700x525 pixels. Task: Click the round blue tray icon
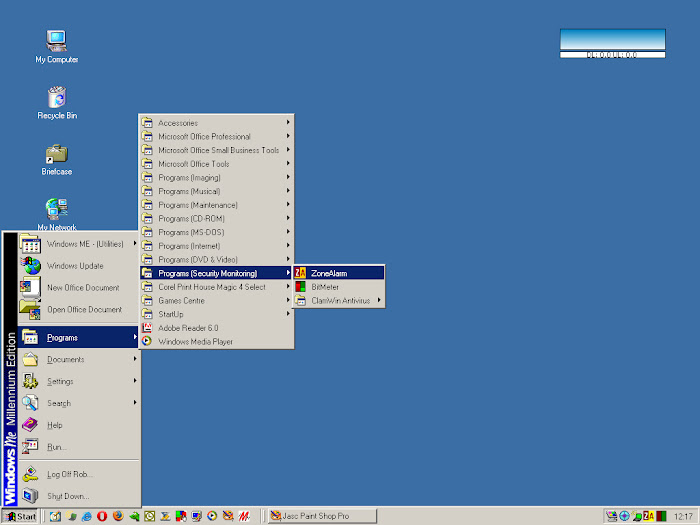click(x=624, y=516)
